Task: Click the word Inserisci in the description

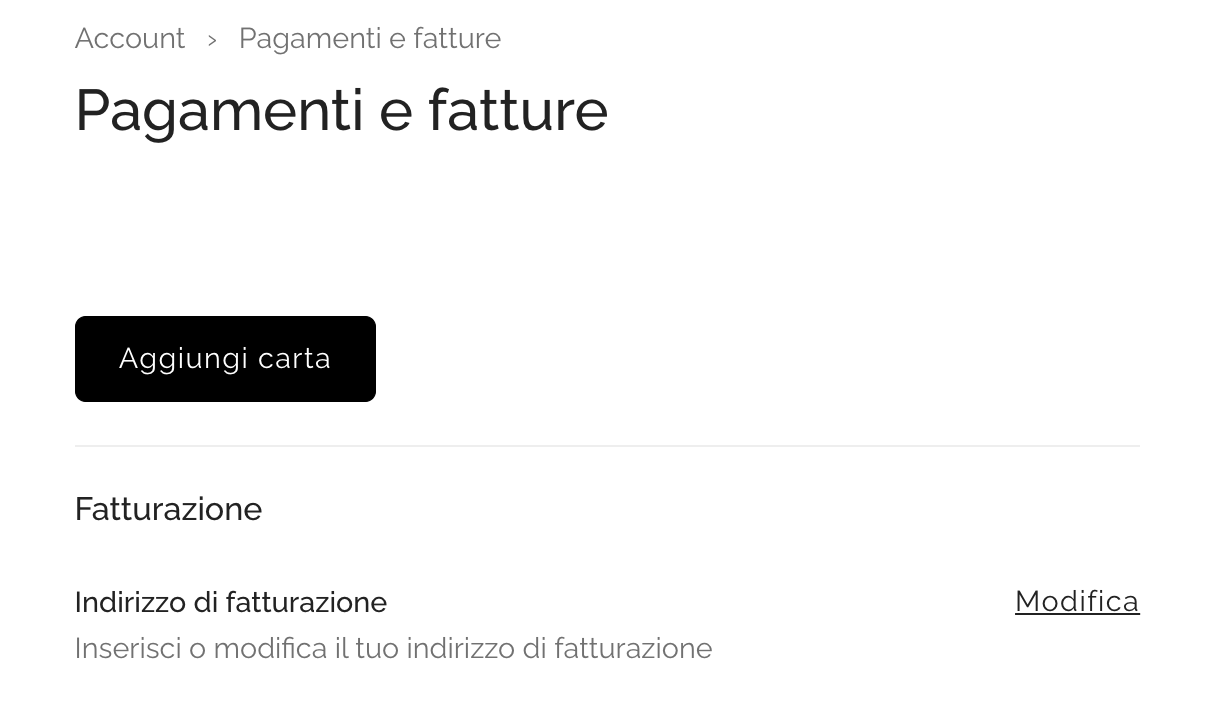Action: coord(127,648)
